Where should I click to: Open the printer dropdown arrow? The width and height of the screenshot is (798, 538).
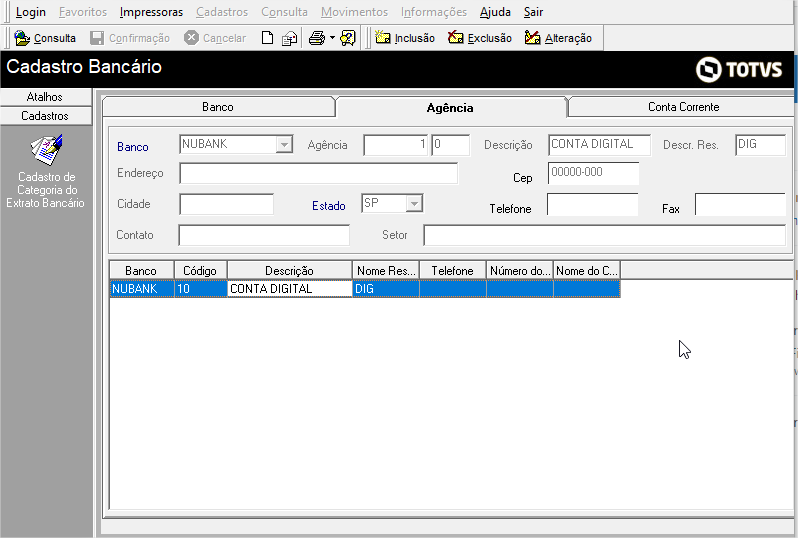point(332,38)
